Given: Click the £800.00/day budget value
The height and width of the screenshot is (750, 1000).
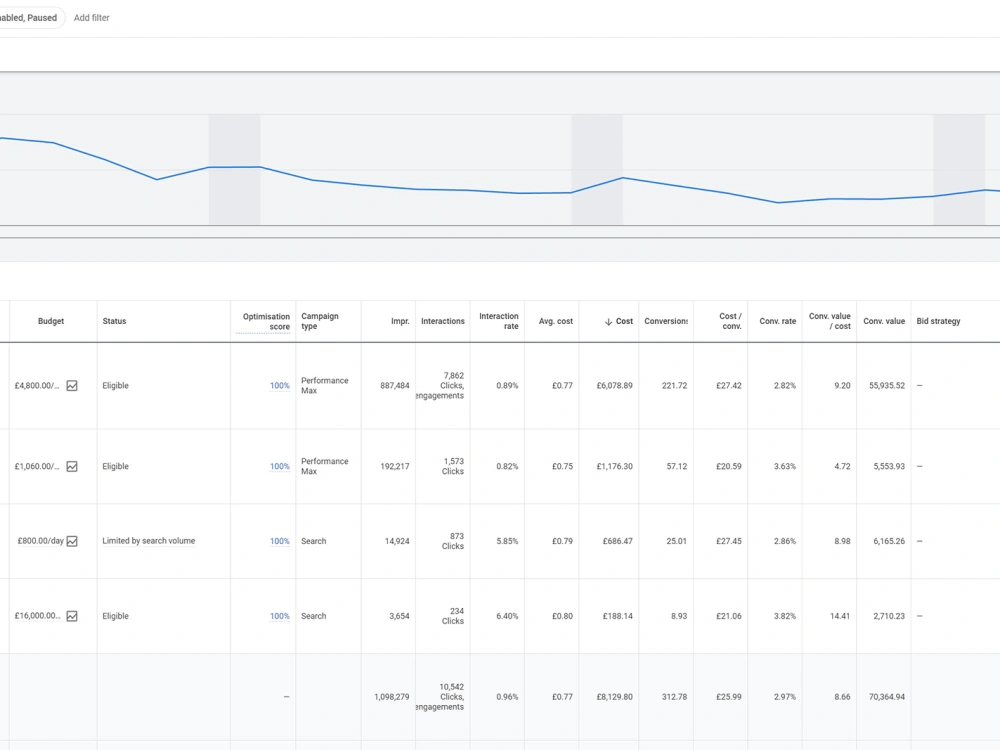Looking at the screenshot, I should [40, 541].
